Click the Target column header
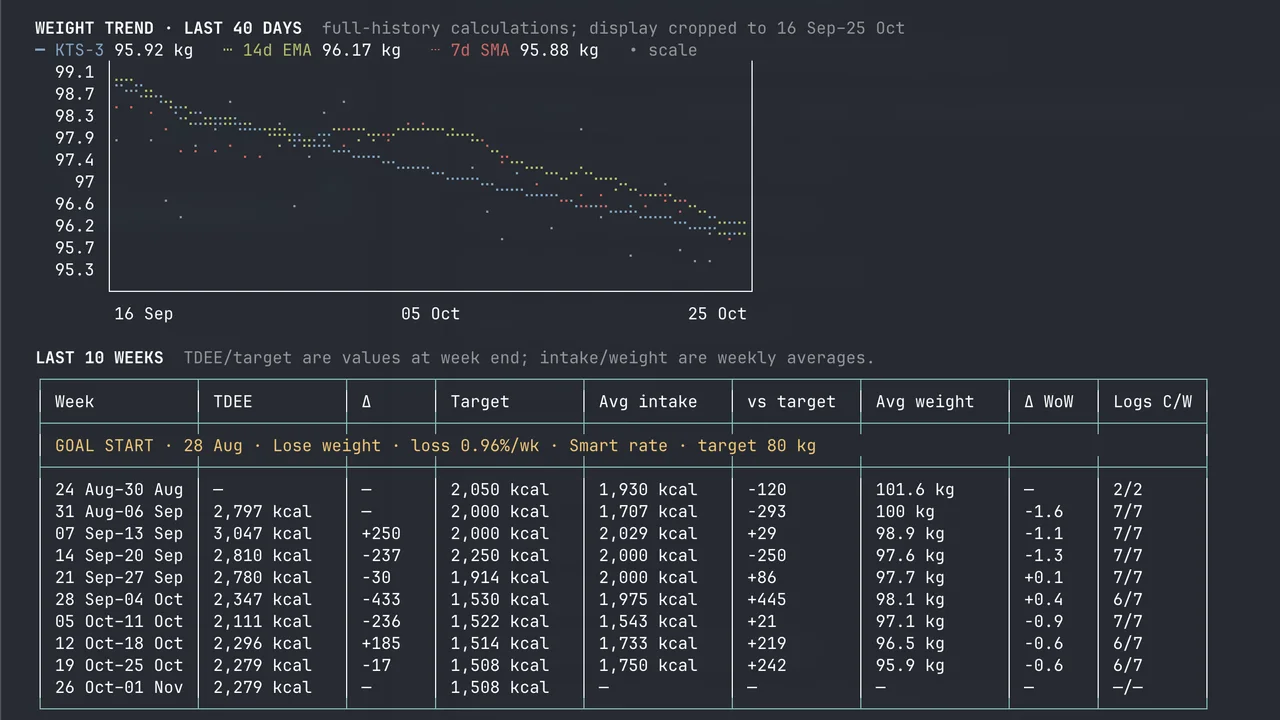1280x720 pixels. coord(480,402)
